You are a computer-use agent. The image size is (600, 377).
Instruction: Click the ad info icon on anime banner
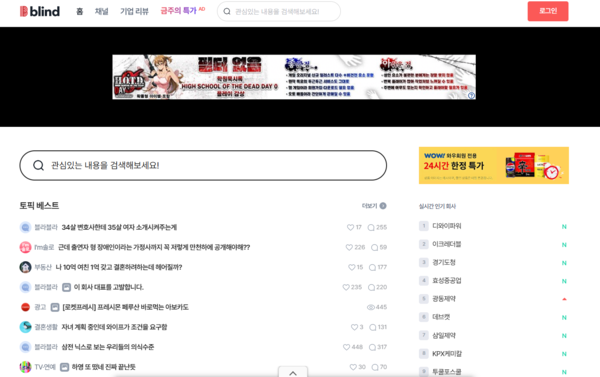[x=471, y=95]
